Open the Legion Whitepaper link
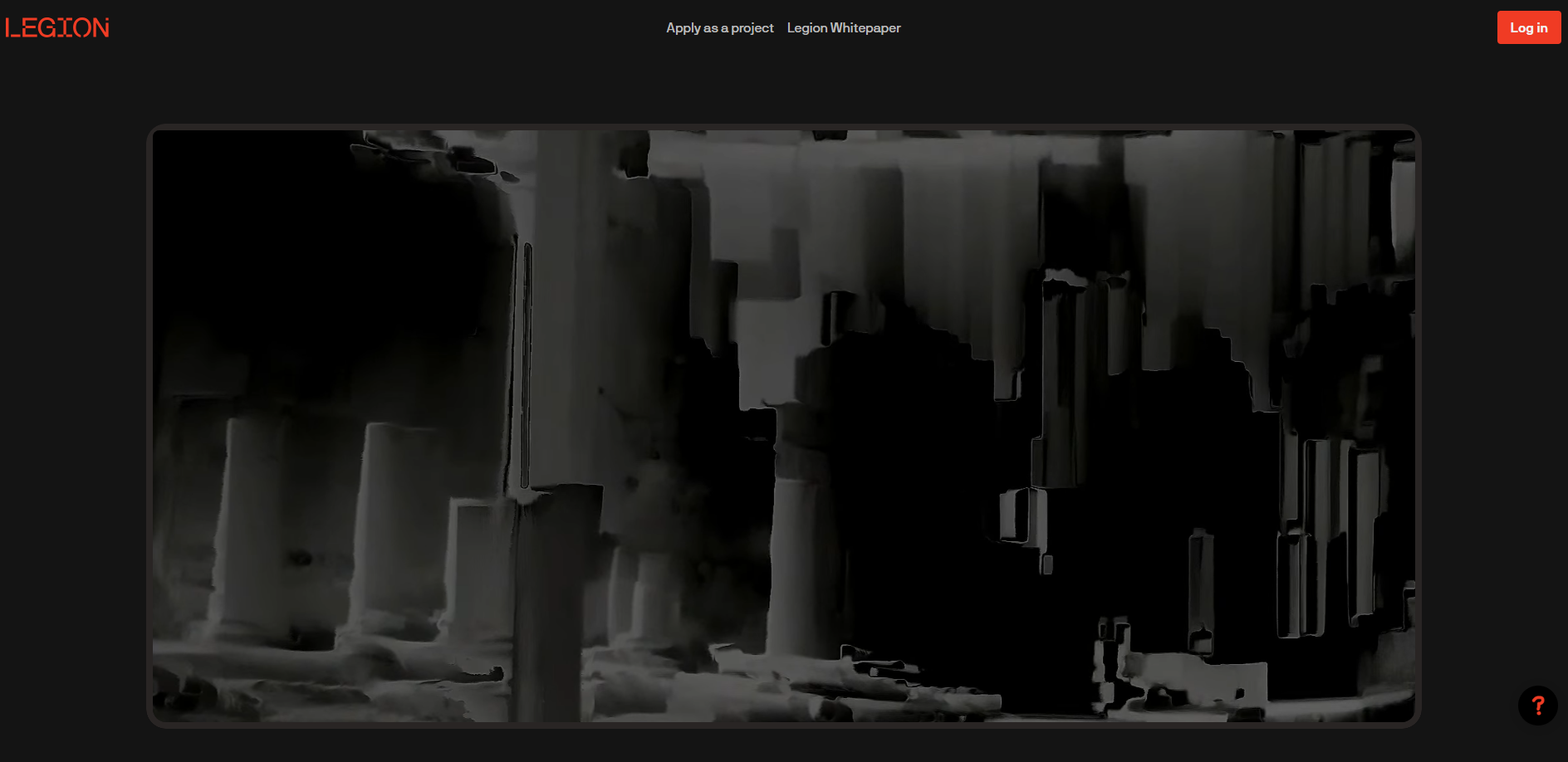 point(843,28)
